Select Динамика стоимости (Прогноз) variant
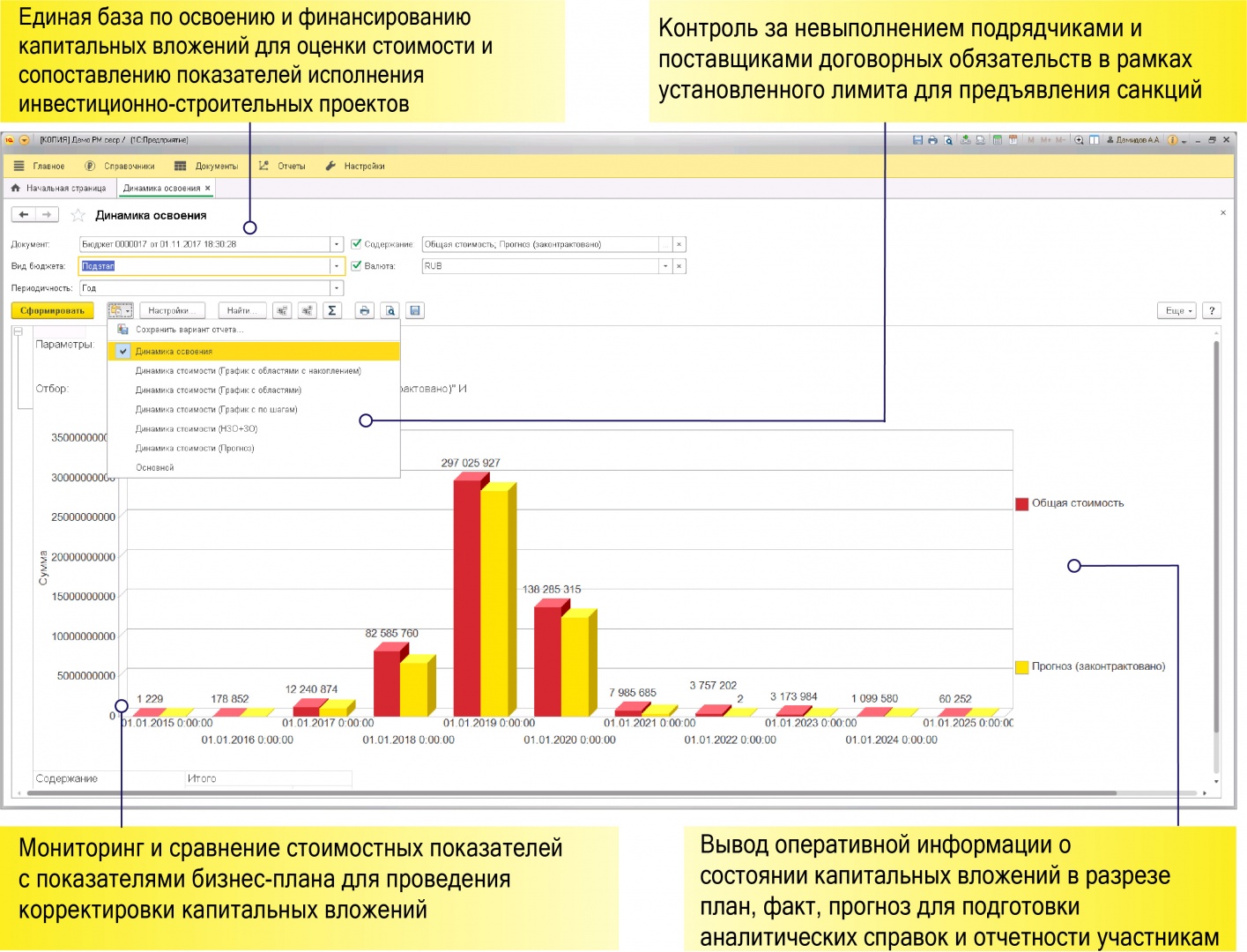The width and height of the screenshot is (1247, 952). coord(254,448)
